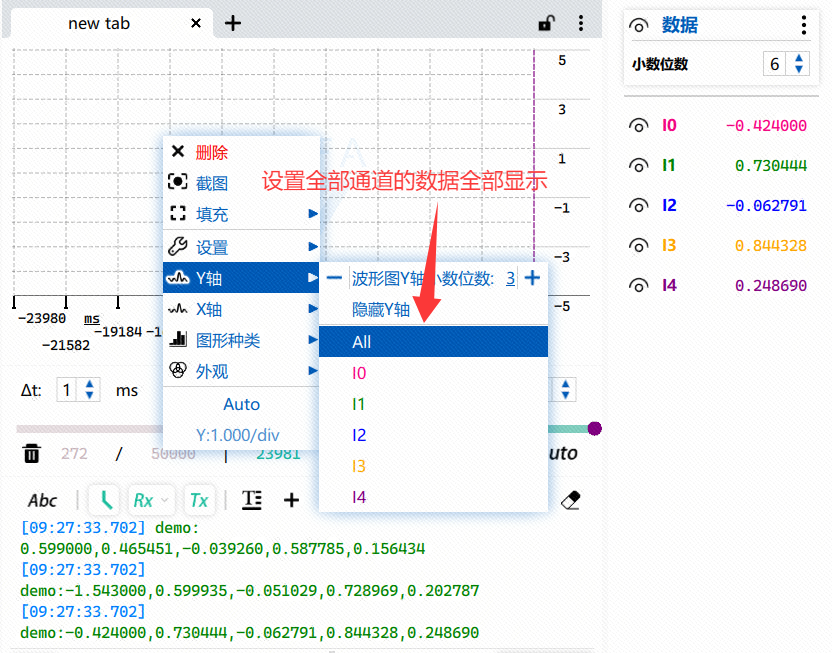Click the 小数位数 stepper arrows
Viewport: 832px width, 653px height.
click(x=799, y=64)
